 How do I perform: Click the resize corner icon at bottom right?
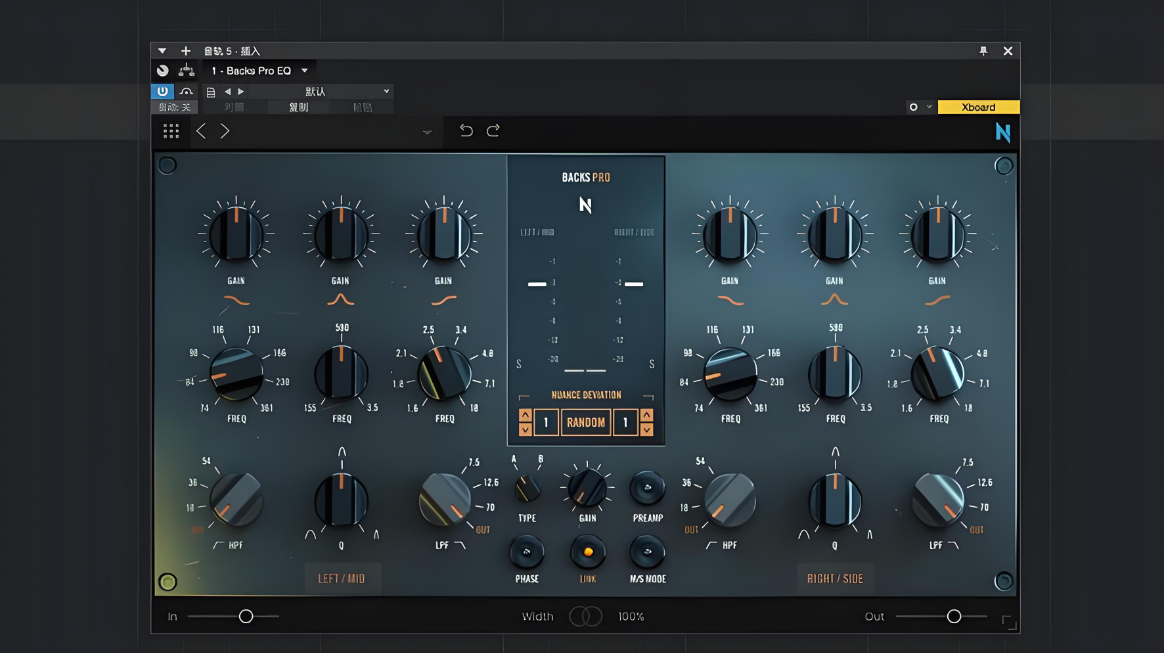pyautogui.click(x=1009, y=622)
